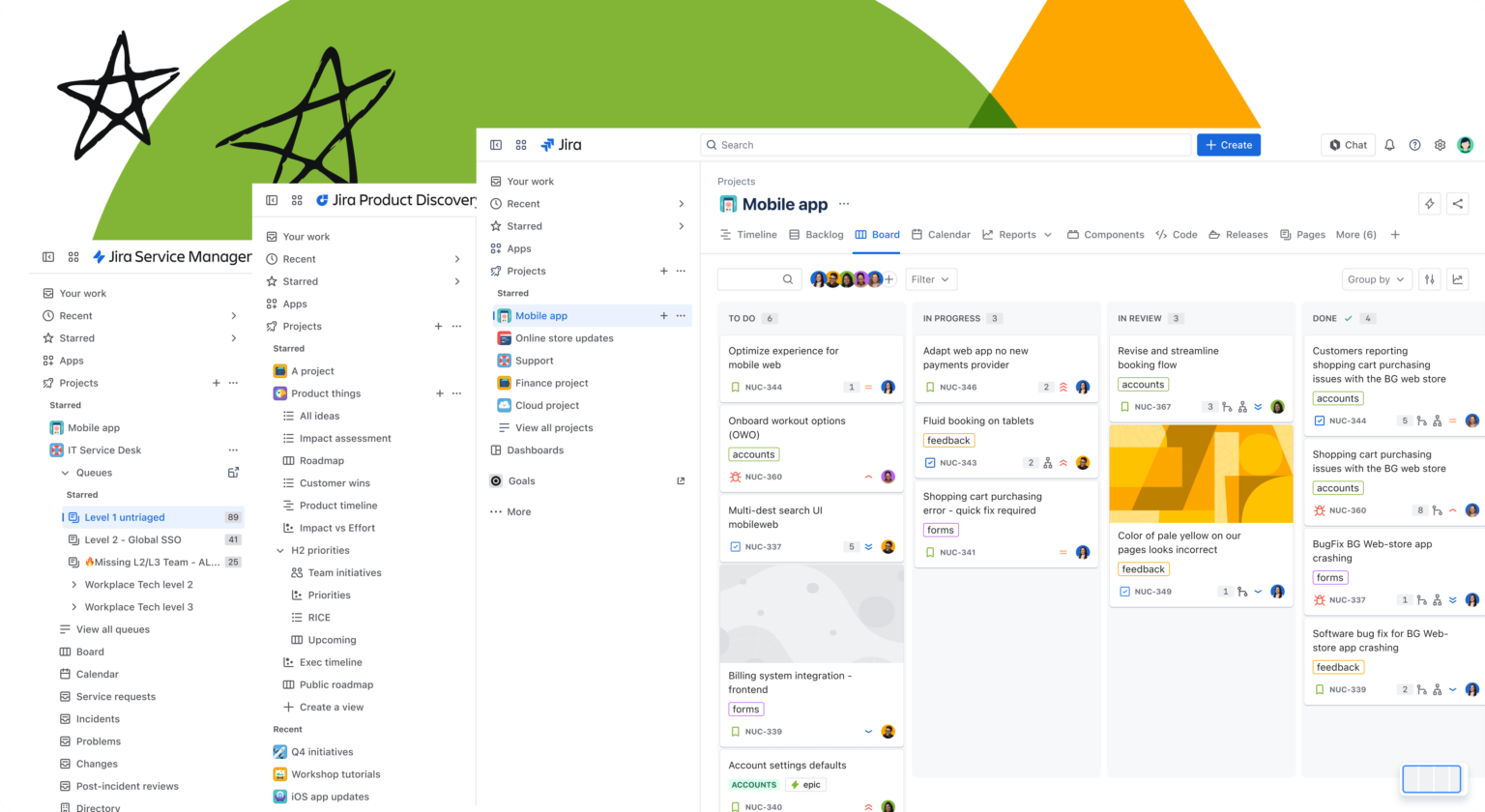
Task: Collapse the Jira sidebar with the panel icon
Action: [x=496, y=144]
